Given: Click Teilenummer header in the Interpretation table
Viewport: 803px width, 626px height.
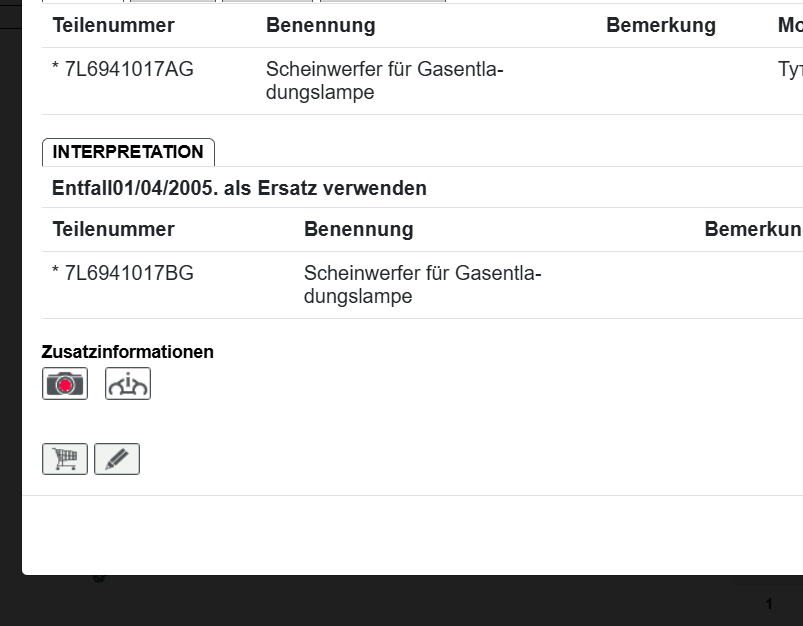Looking at the screenshot, I should [x=113, y=229].
